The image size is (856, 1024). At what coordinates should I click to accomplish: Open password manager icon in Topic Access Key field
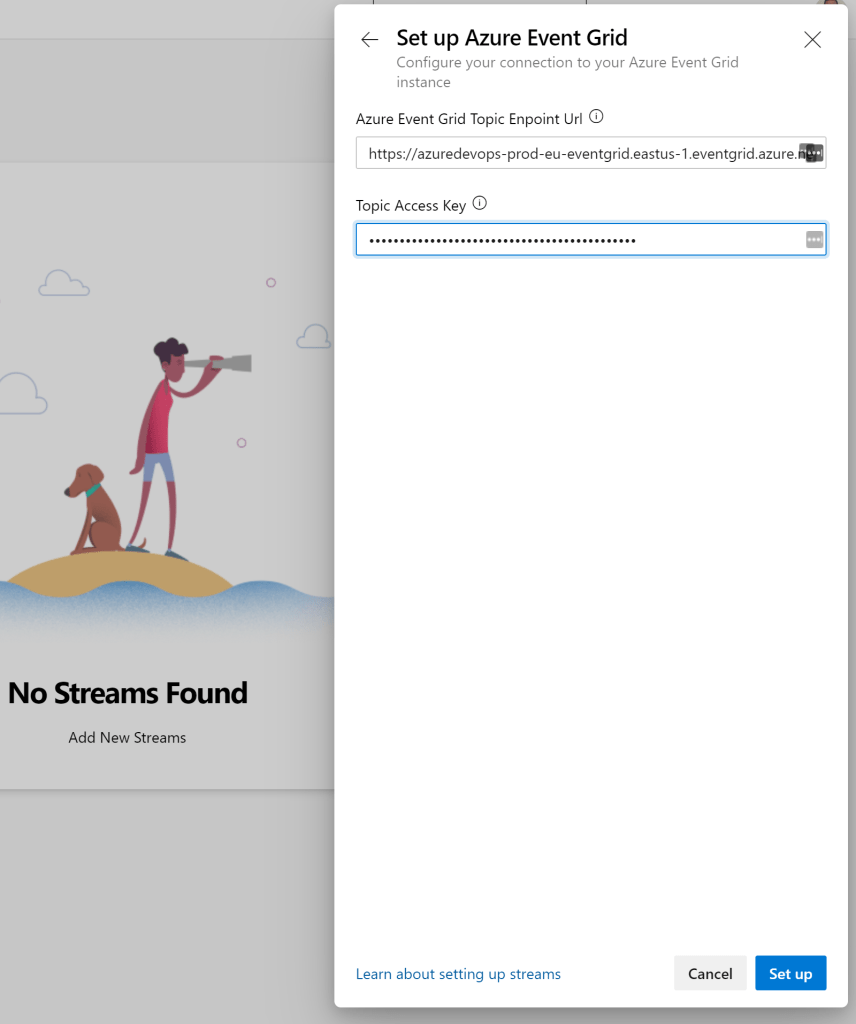coord(814,240)
